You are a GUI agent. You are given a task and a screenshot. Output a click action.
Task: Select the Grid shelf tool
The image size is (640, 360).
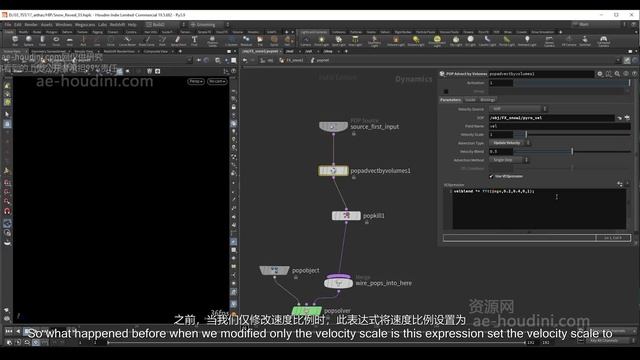pyautogui.click(x=69, y=40)
